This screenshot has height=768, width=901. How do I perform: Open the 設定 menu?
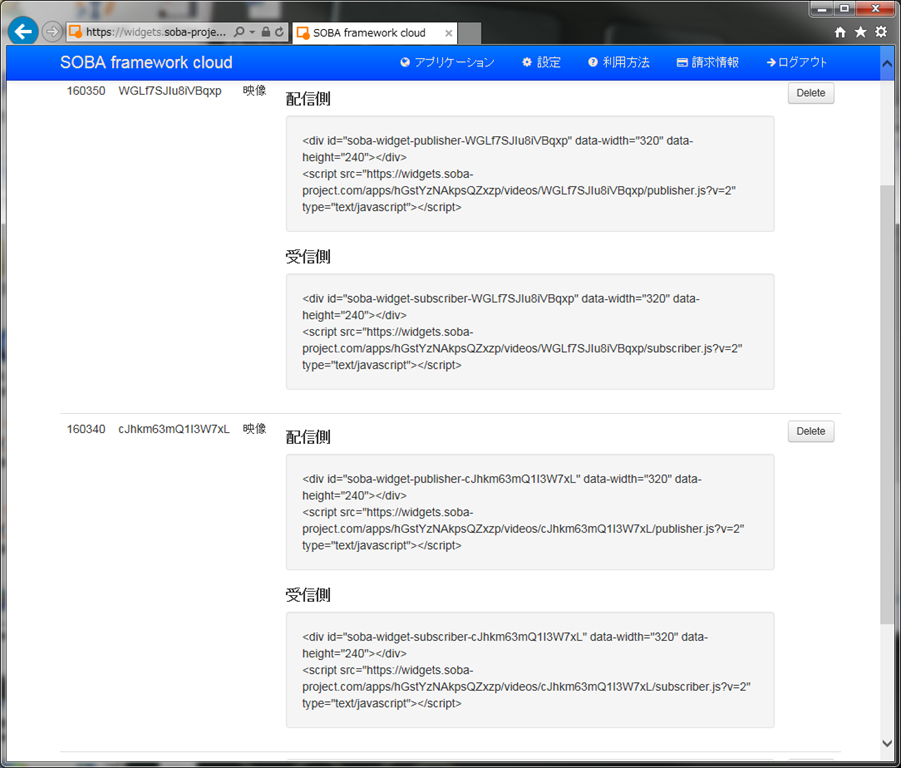[541, 62]
